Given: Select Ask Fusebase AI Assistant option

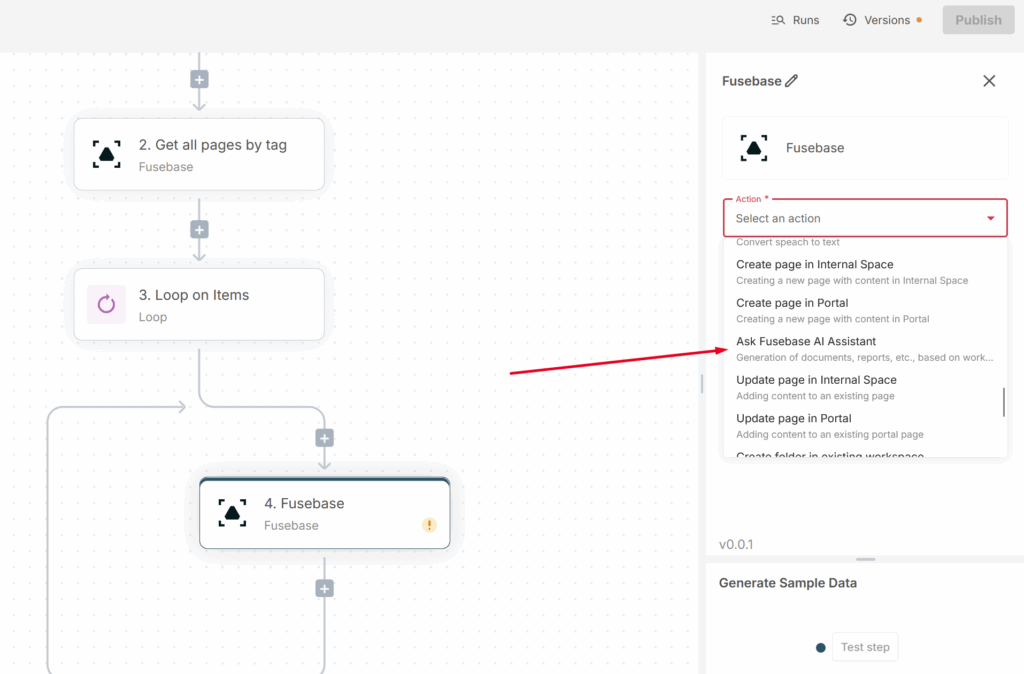Looking at the screenshot, I should [x=806, y=342].
